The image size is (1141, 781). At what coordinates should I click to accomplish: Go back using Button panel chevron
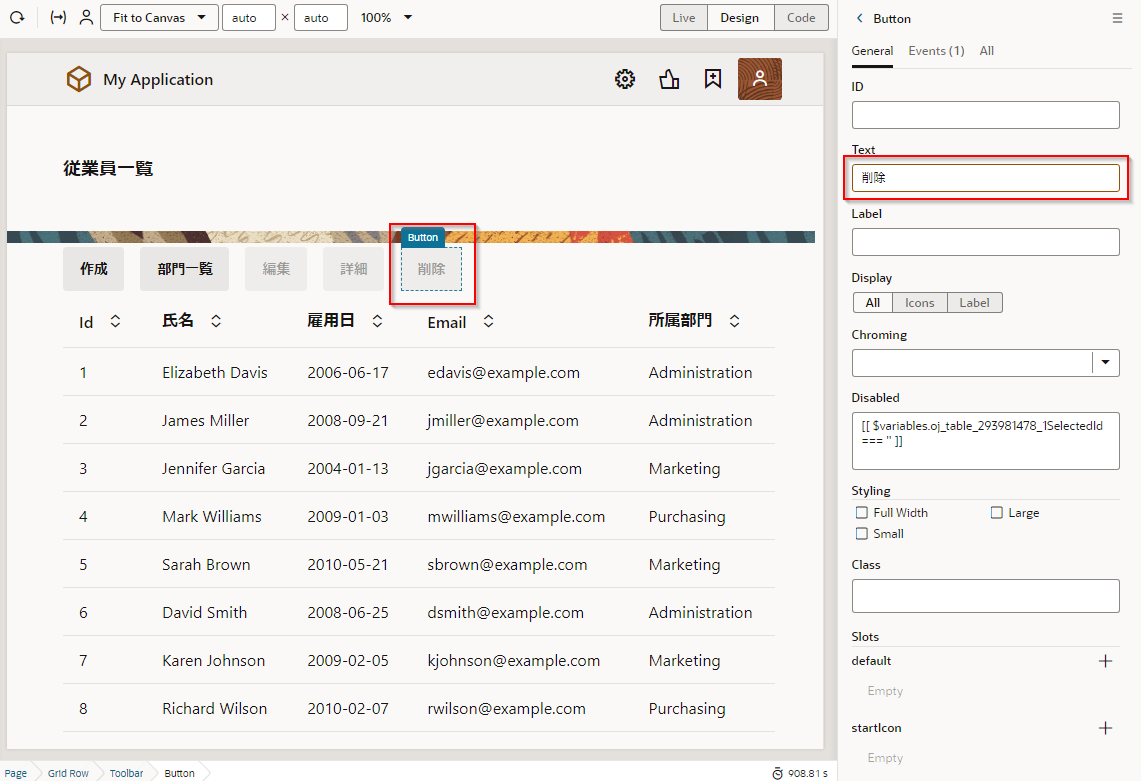[859, 18]
